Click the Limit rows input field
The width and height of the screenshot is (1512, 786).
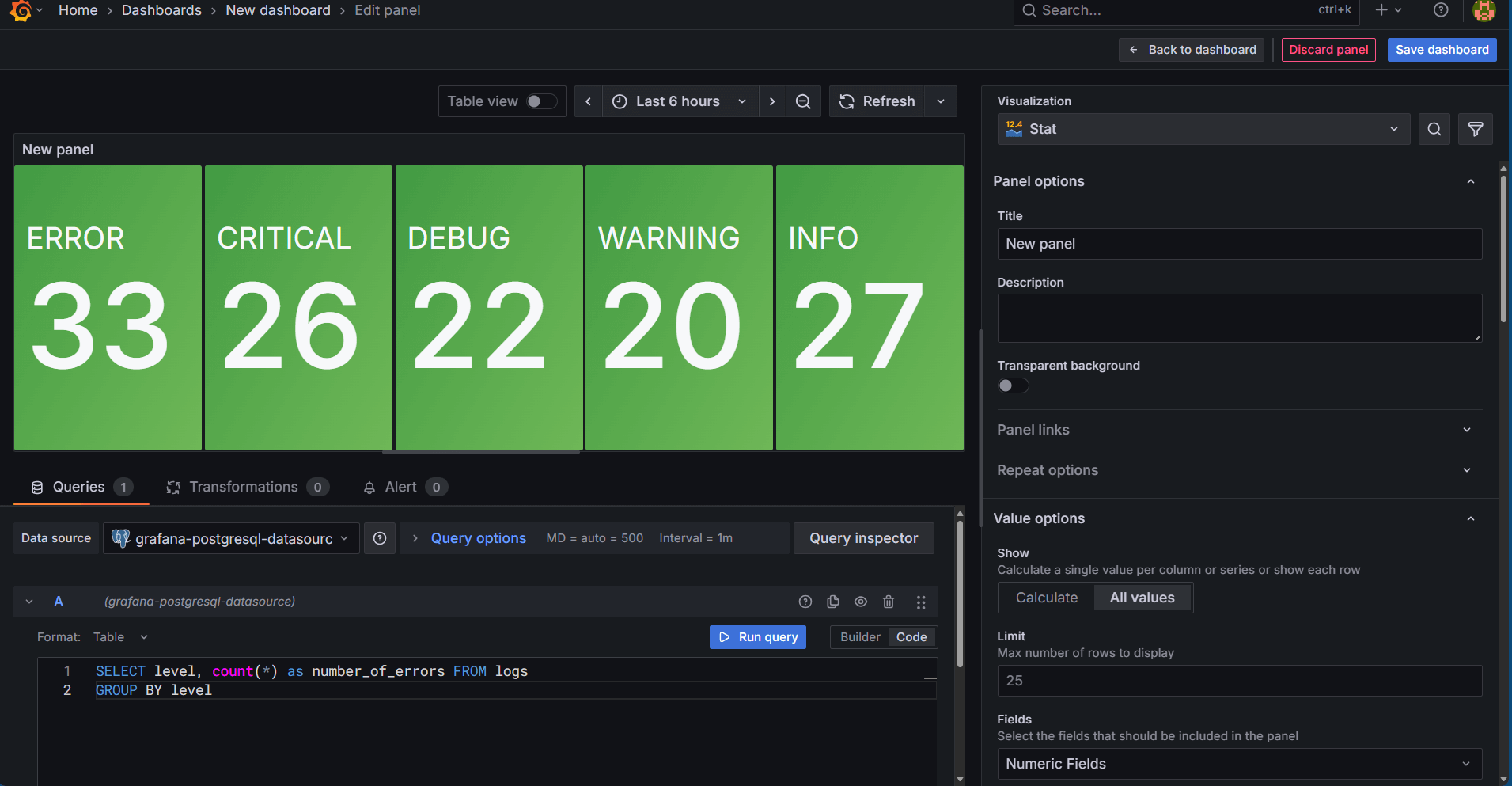pos(1238,681)
